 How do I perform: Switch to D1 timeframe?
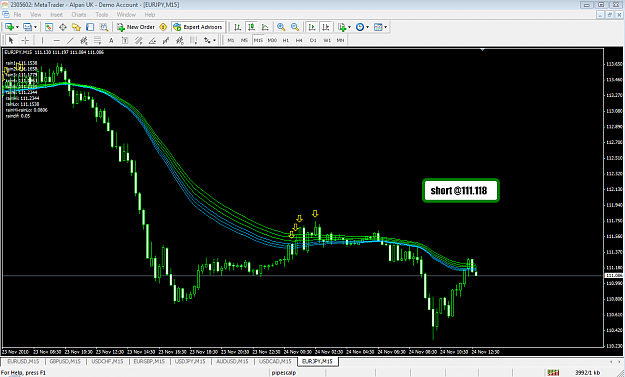point(313,40)
